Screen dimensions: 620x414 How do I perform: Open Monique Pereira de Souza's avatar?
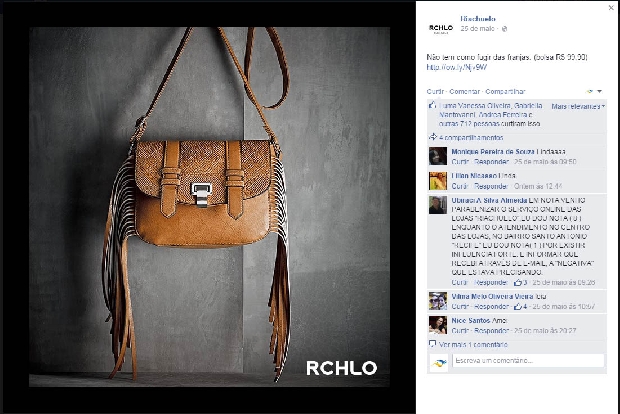[x=438, y=156]
